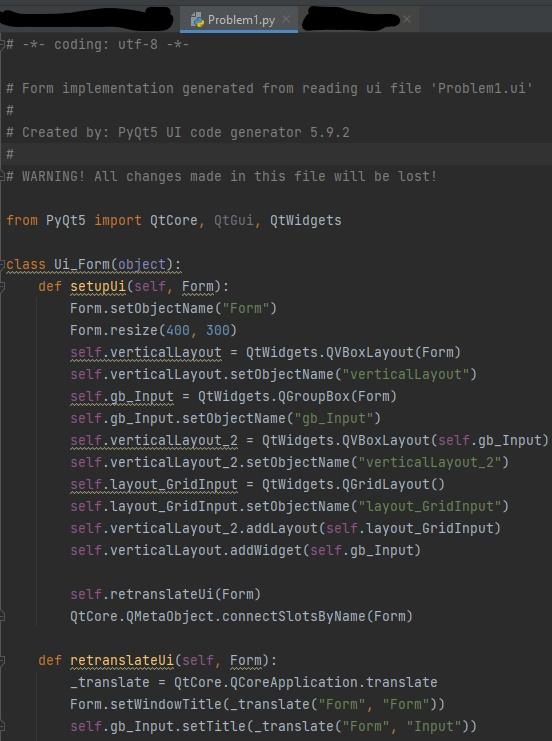Click the 'self.retranslateUi(Form)' call line

165,594
